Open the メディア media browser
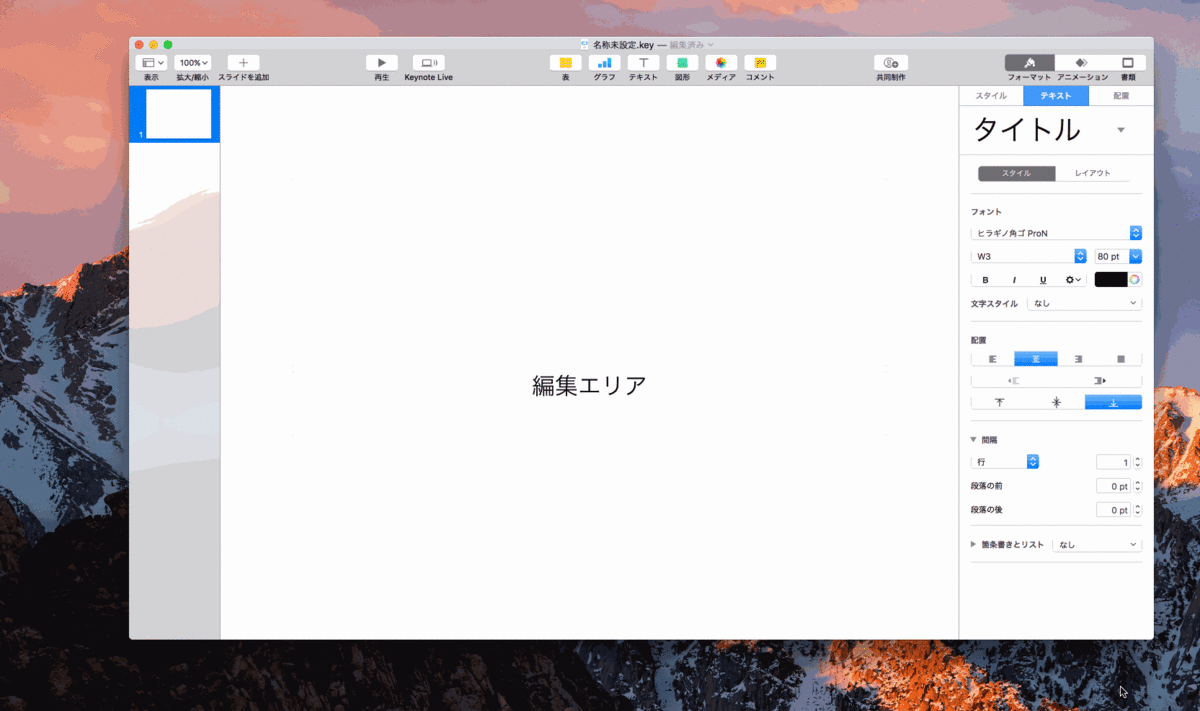Image resolution: width=1200 pixels, height=711 pixels. 721,62
